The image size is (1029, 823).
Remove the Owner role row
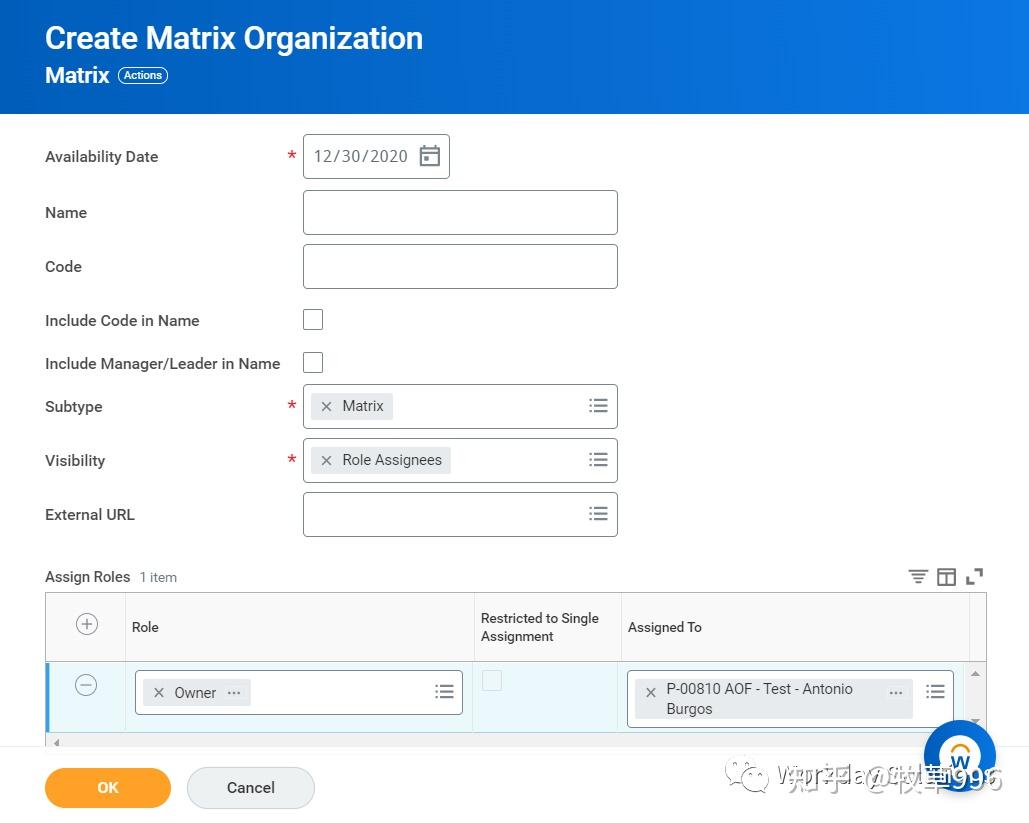pos(86,685)
